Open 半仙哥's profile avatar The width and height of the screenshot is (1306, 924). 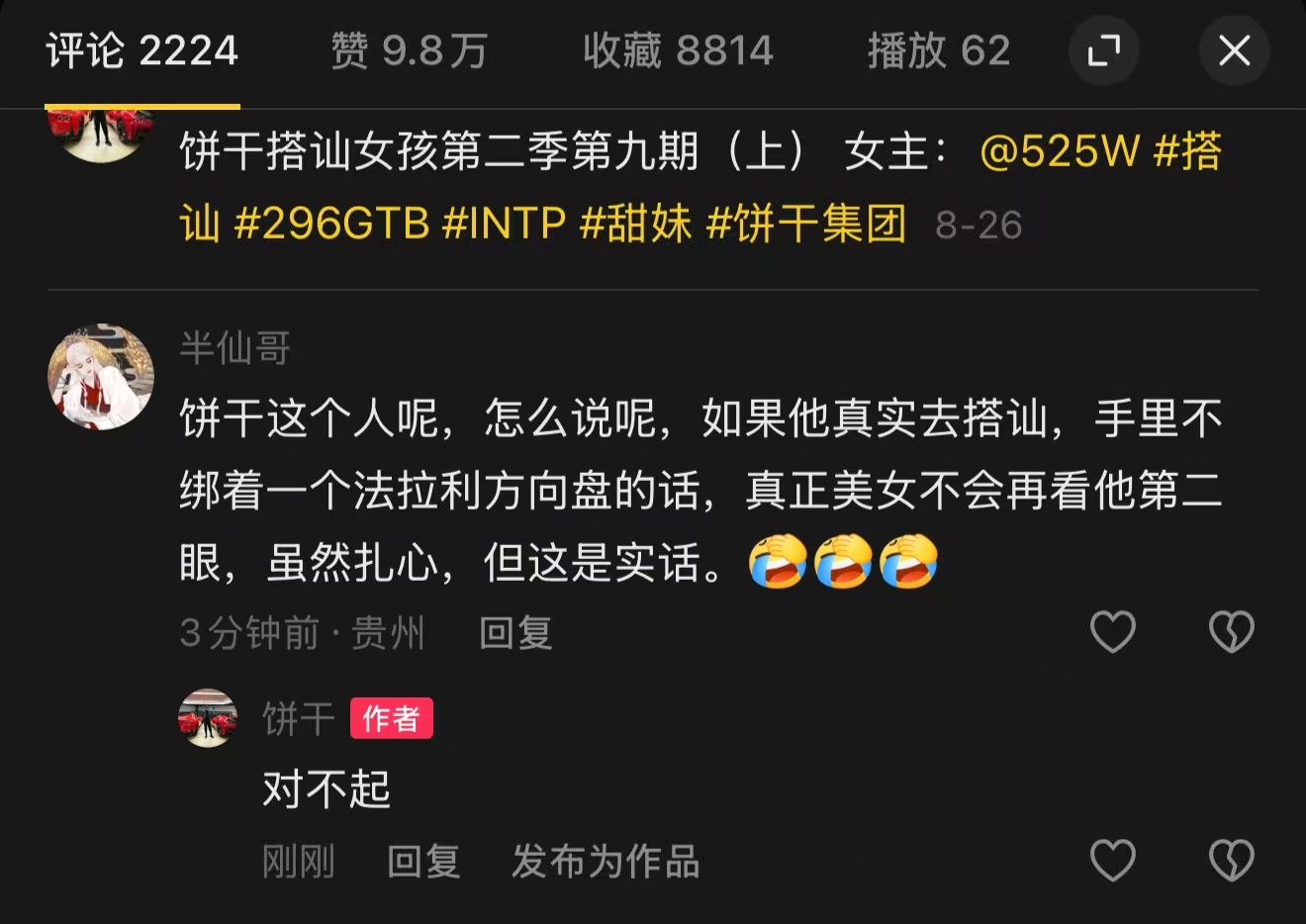101,376
